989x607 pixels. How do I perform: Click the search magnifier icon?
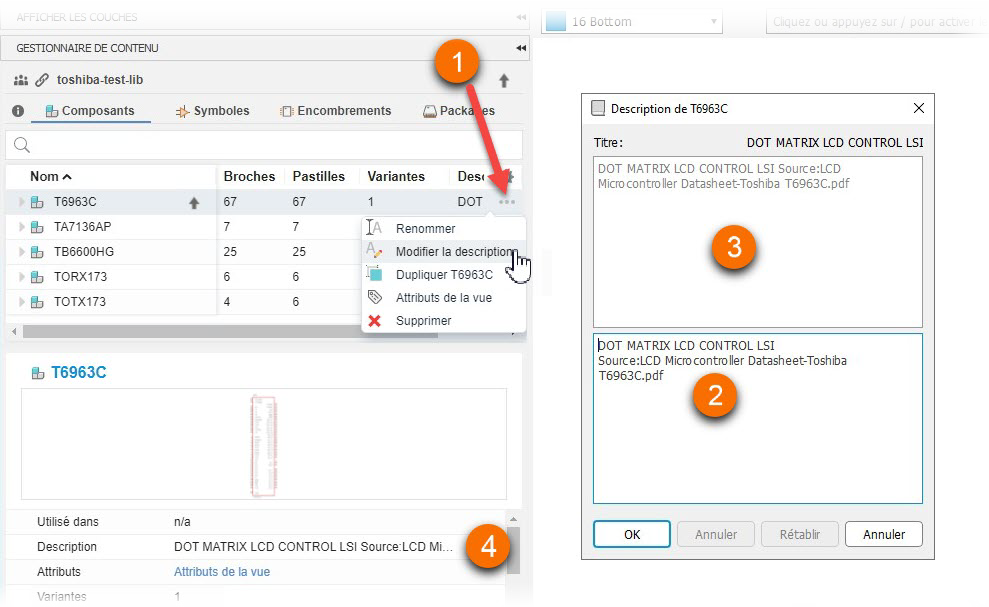(22, 145)
